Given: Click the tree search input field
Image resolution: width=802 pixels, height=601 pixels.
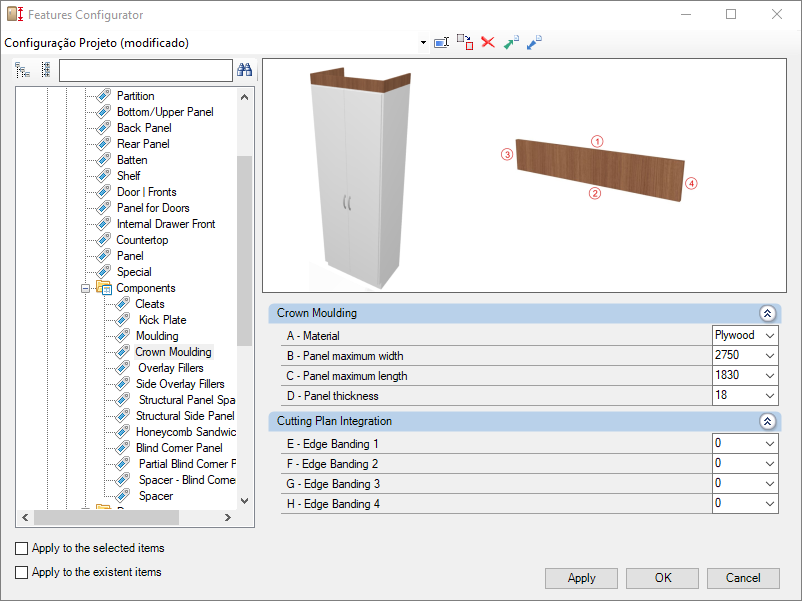Looking at the screenshot, I should pos(146,71).
